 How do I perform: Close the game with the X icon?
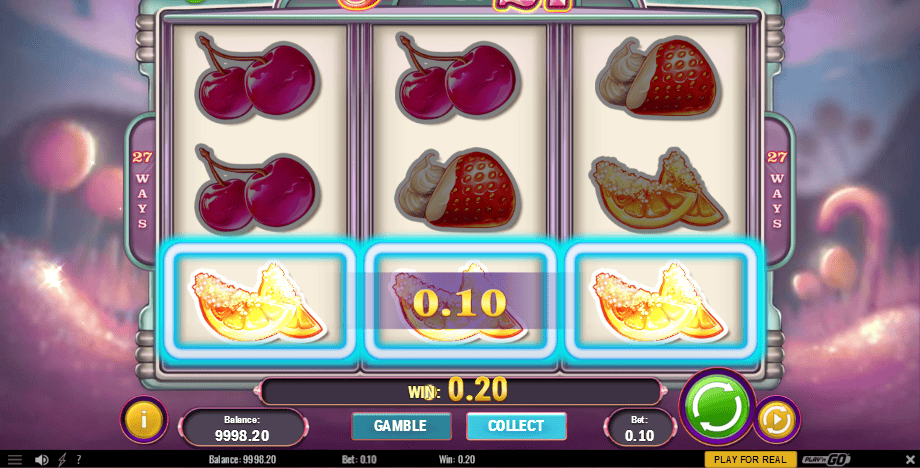tap(910, 459)
